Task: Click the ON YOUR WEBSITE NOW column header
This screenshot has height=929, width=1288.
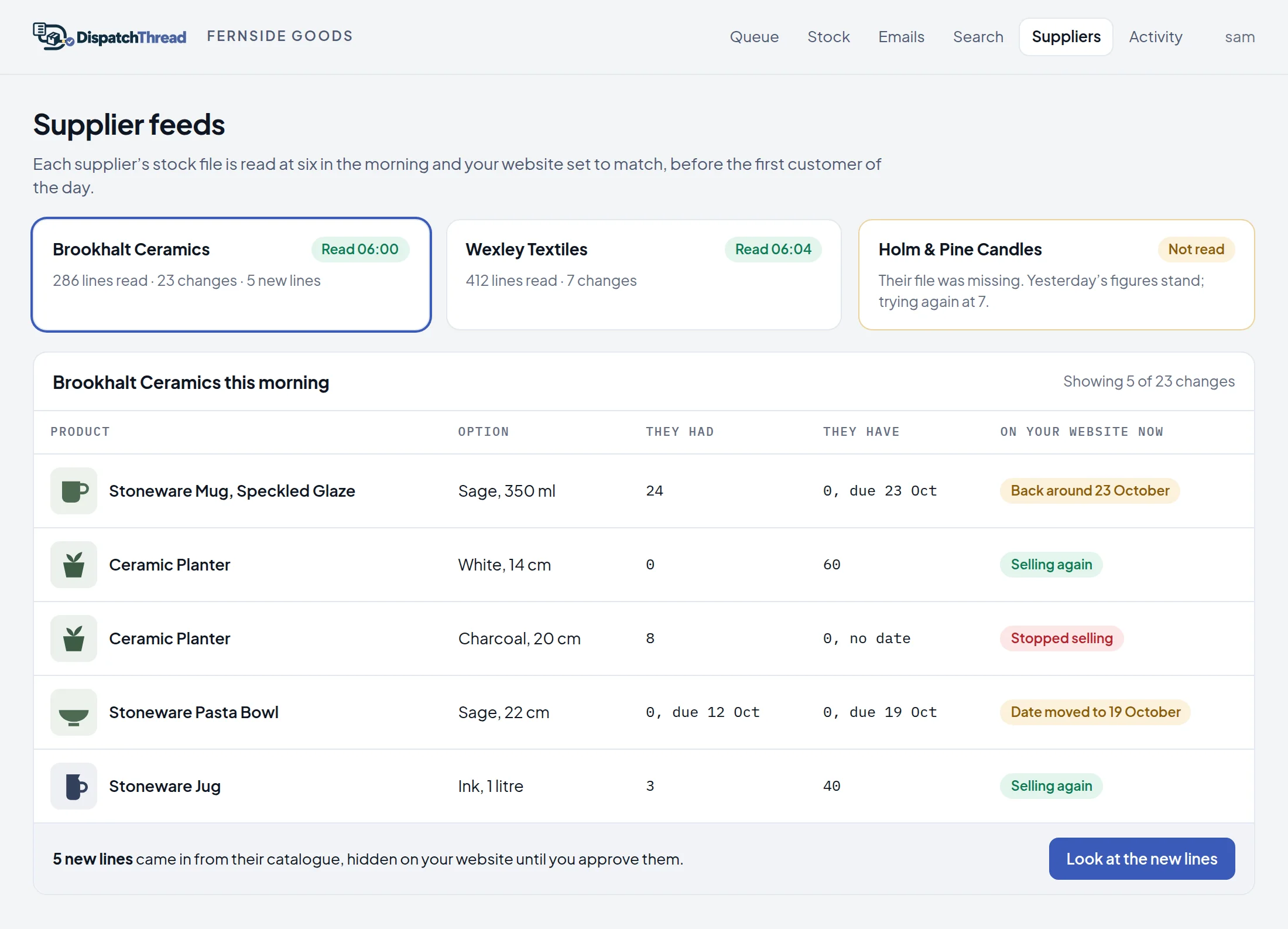Action: click(x=1081, y=432)
